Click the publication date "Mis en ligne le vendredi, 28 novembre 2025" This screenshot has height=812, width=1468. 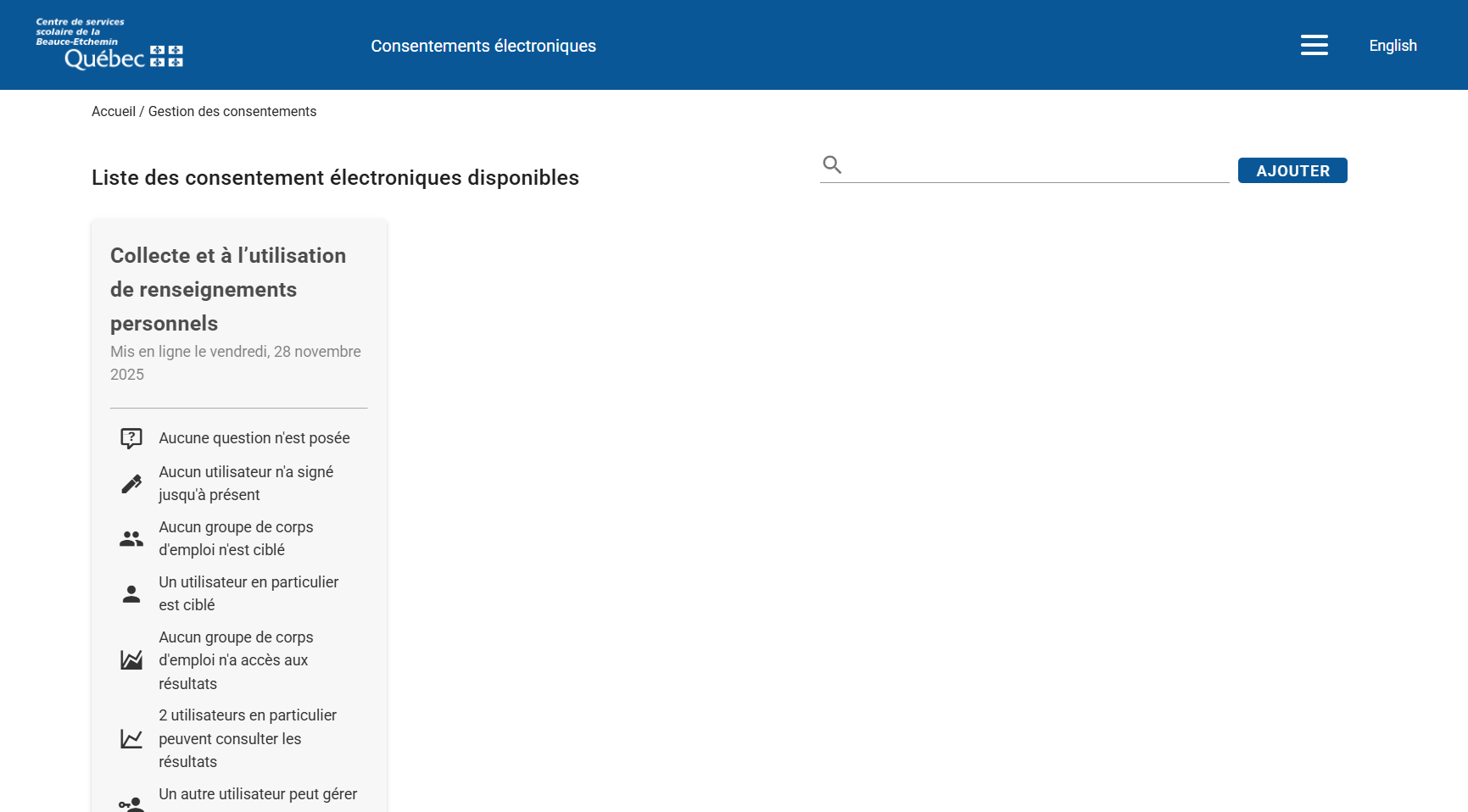click(235, 362)
